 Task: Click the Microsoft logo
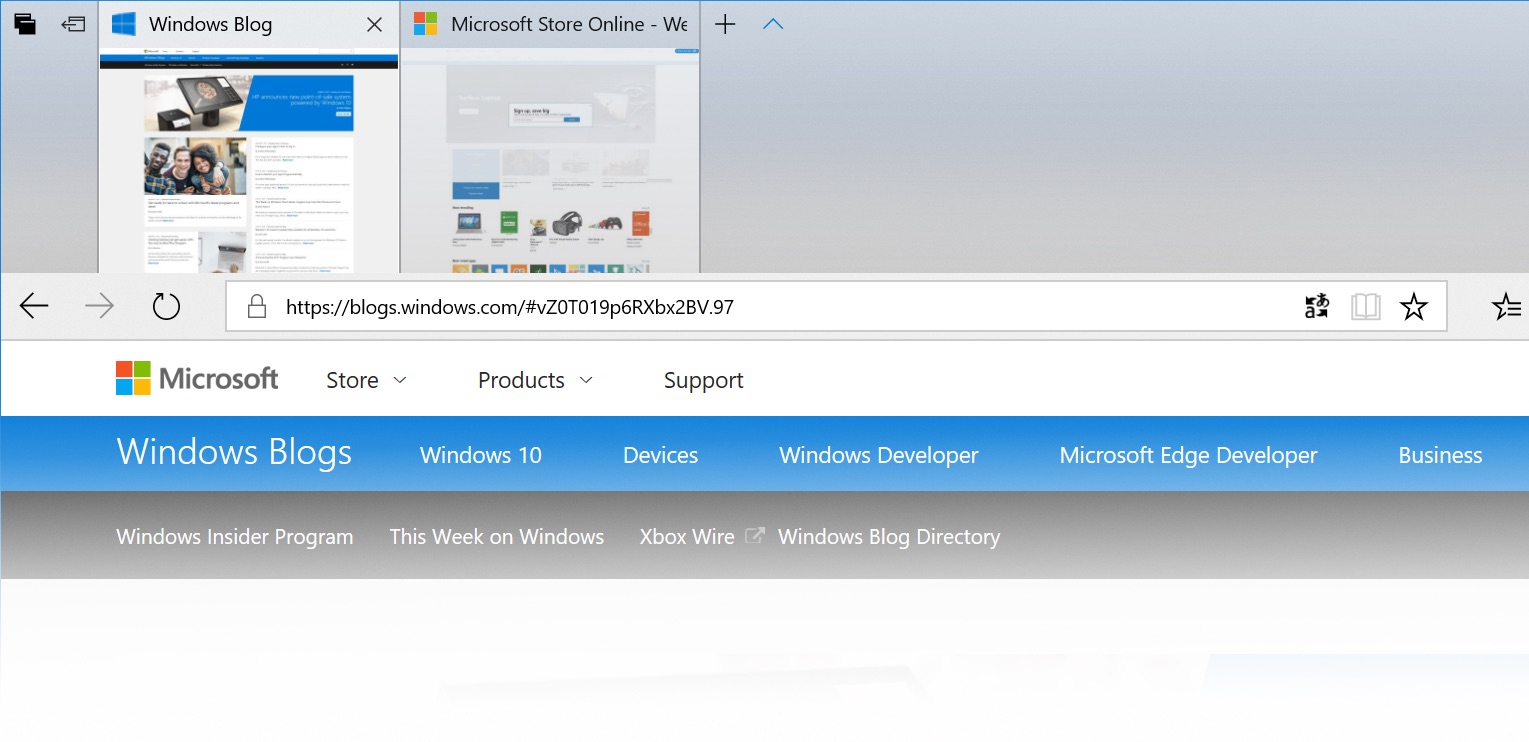point(197,379)
